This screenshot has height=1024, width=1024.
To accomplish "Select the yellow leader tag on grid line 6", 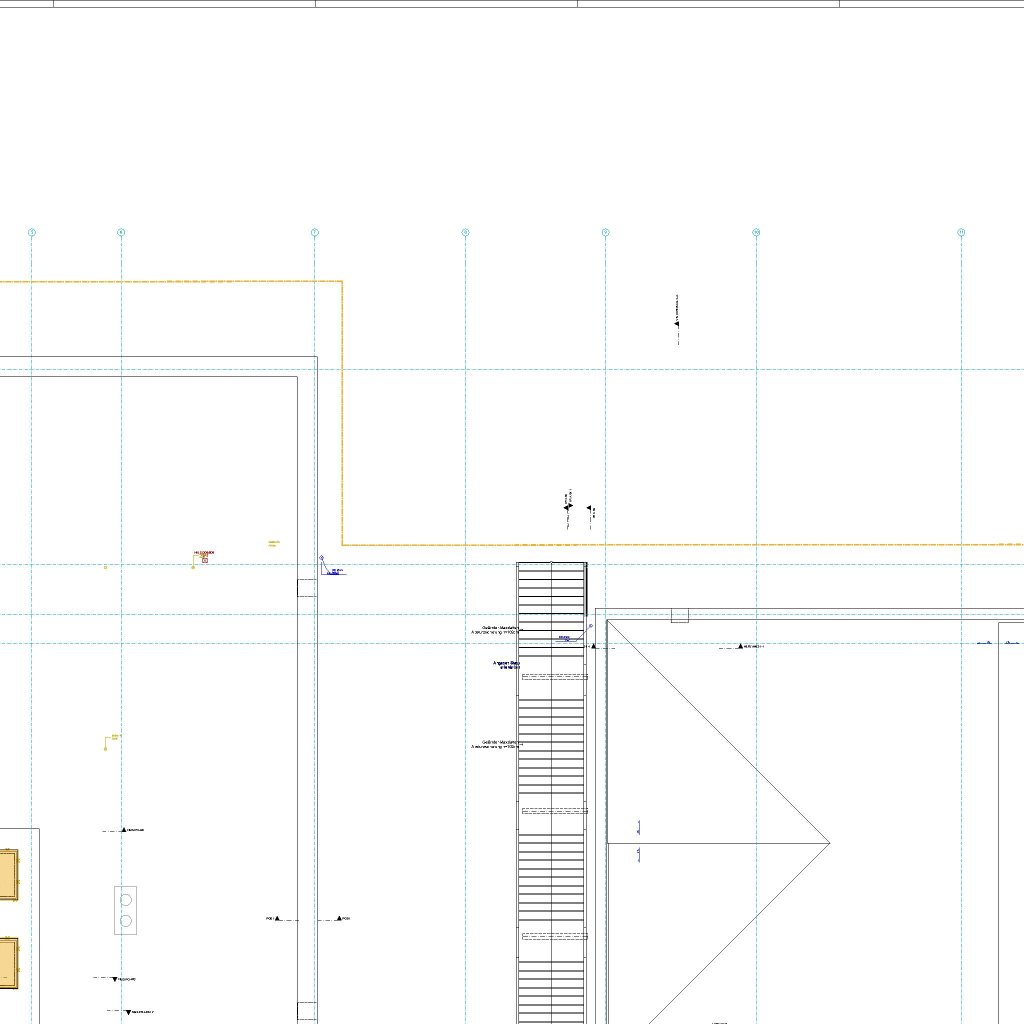I will click(x=112, y=739).
